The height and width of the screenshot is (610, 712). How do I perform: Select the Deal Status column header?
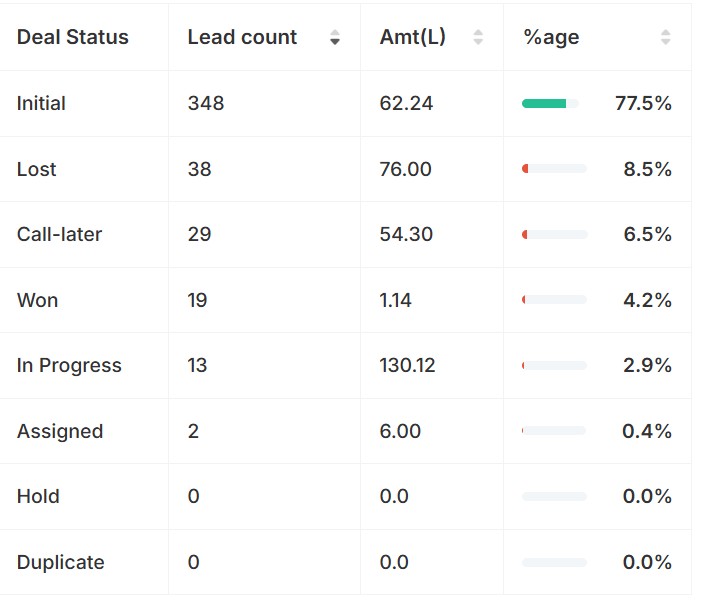[x=73, y=38]
